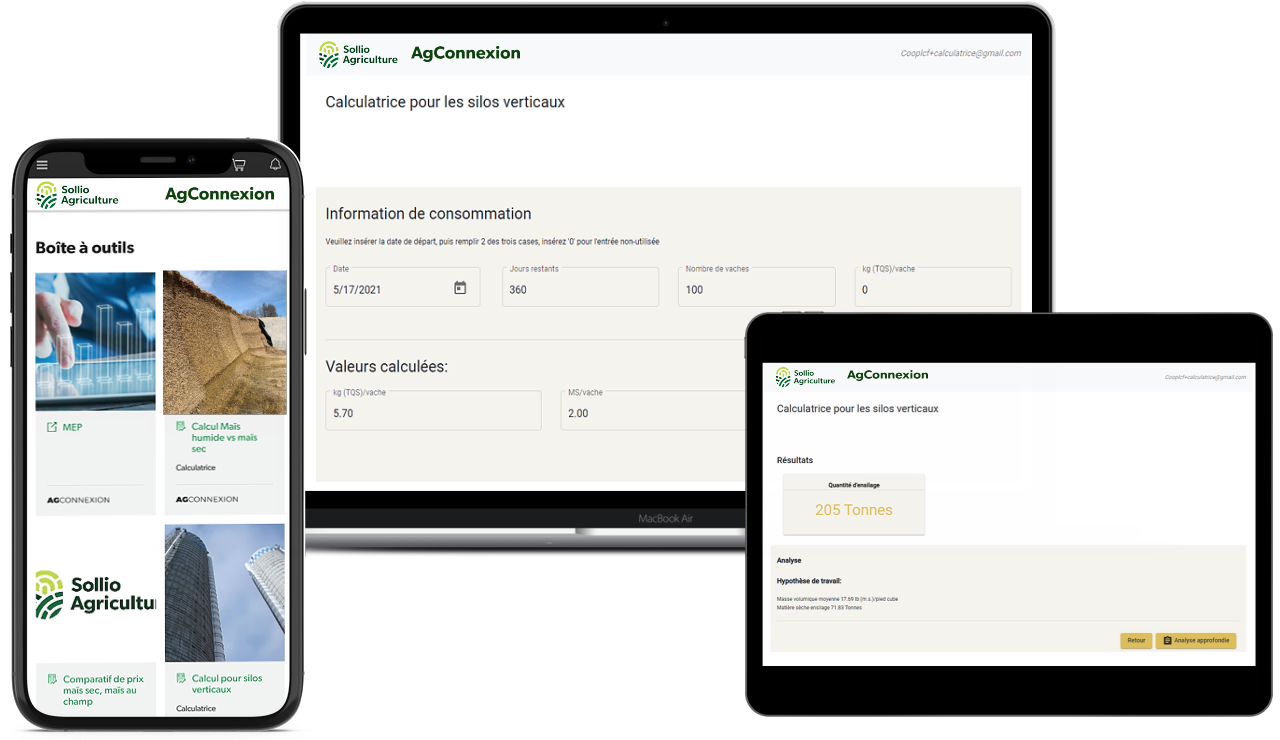This screenshot has width=1280, height=740.
Task: Click the 205 Tonnes result card
Action: coord(854,504)
